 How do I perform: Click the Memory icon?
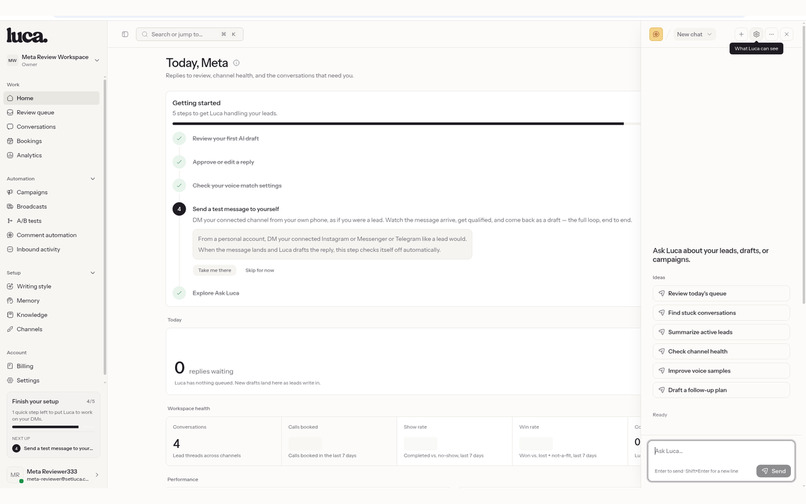pos(10,300)
